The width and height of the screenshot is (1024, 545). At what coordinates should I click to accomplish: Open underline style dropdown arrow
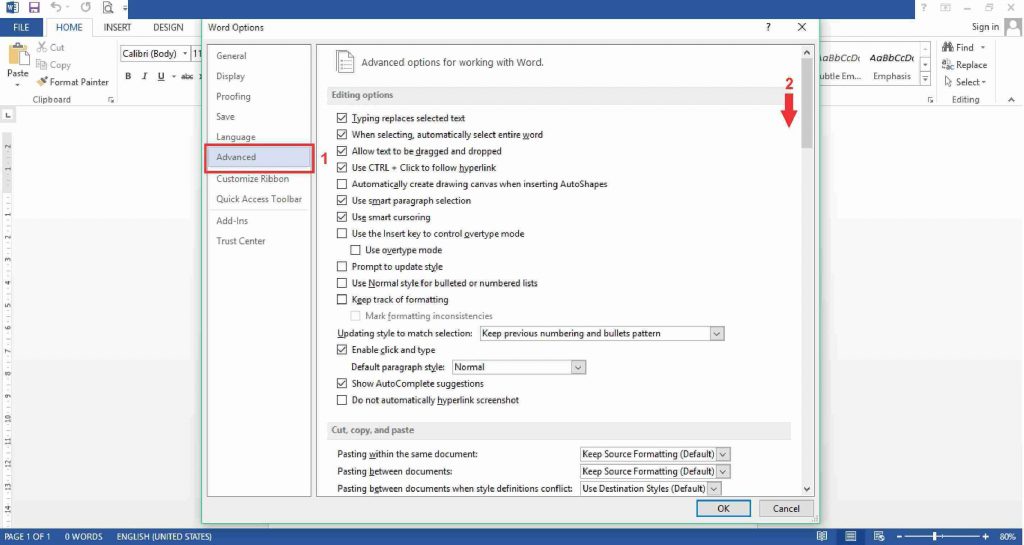[174, 77]
